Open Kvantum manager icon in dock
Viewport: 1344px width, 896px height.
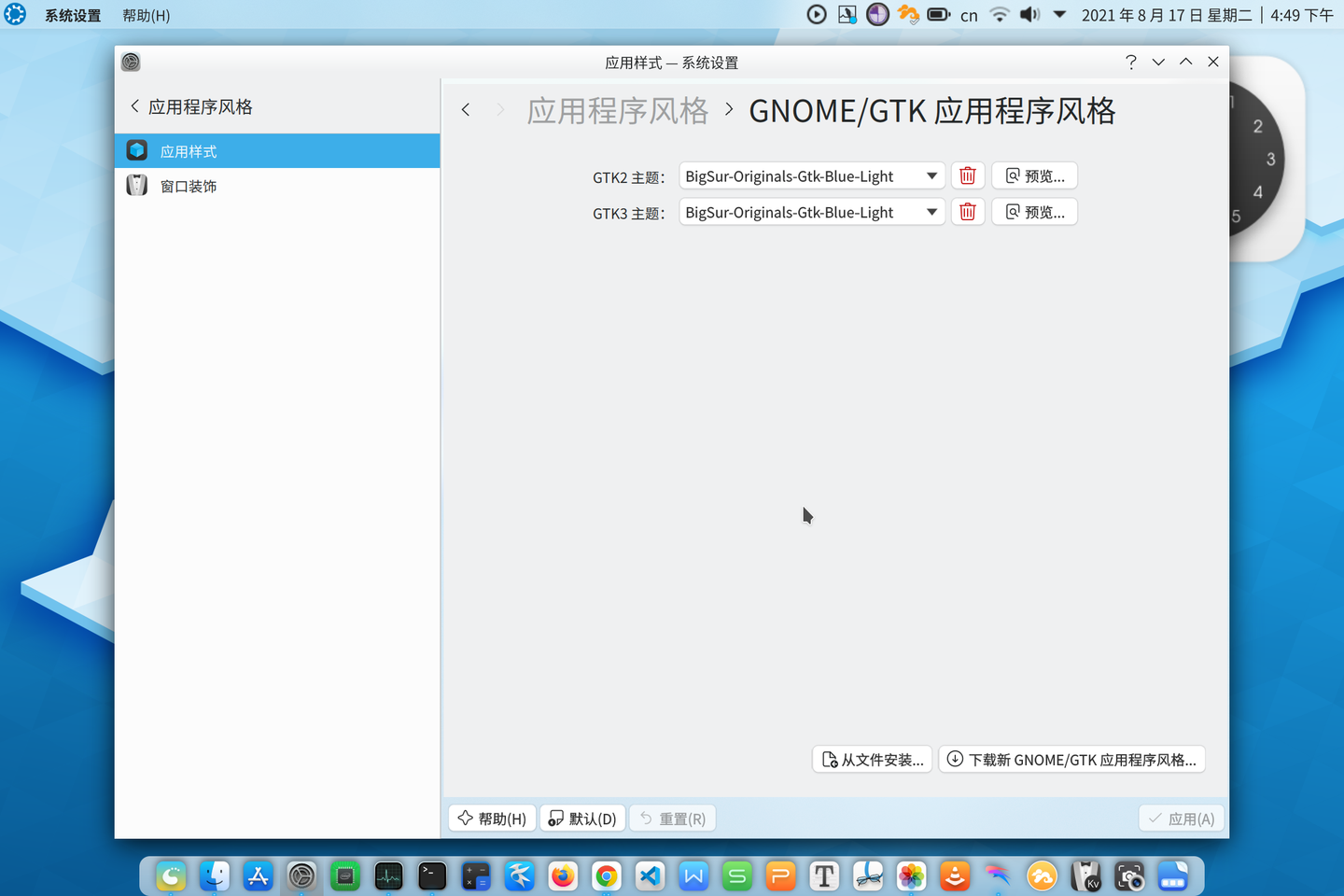pos(1085,875)
